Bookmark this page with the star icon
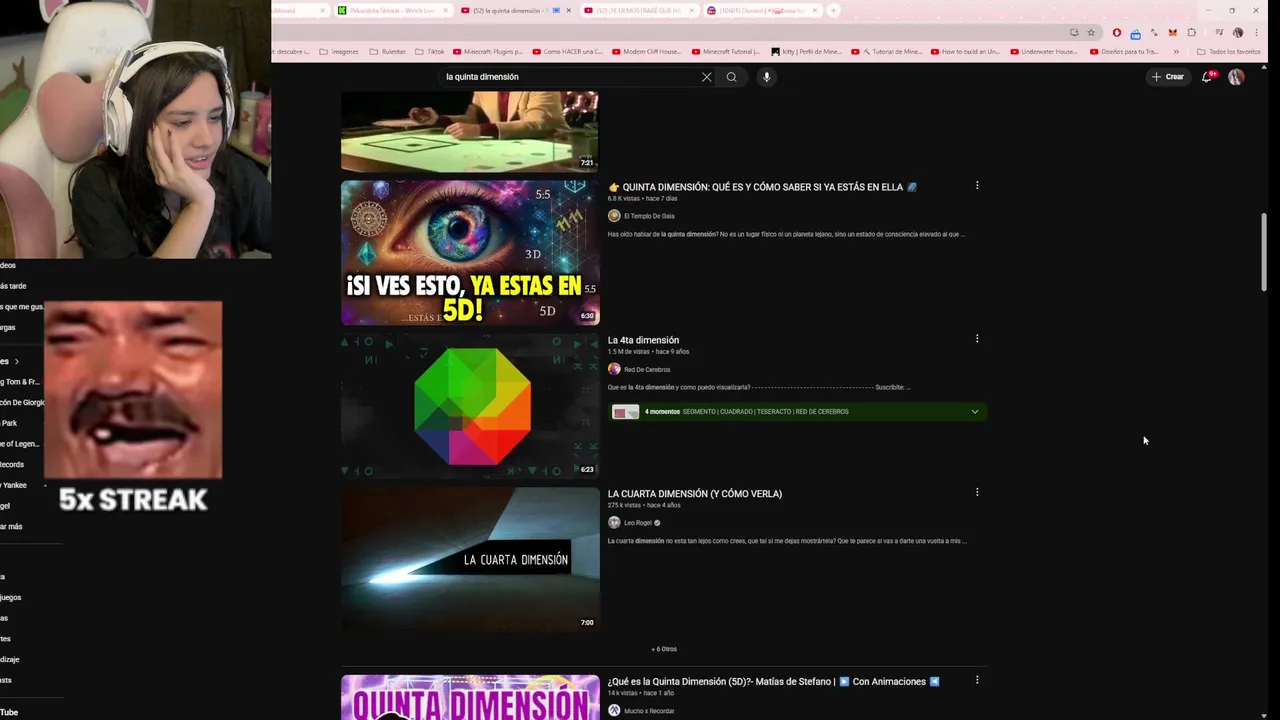1280x720 pixels. click(x=1091, y=32)
